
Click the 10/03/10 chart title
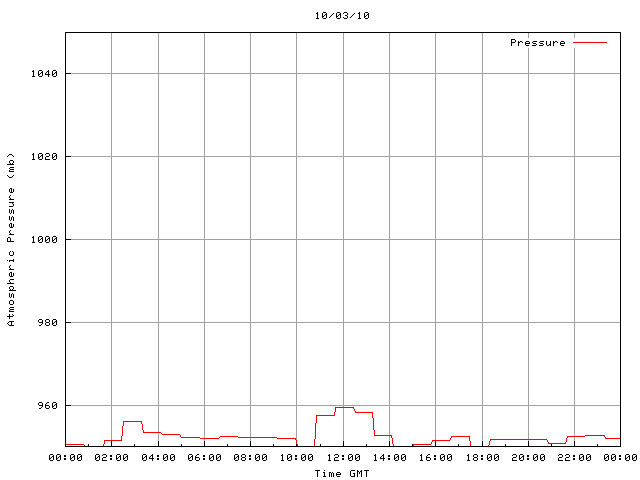342,16
